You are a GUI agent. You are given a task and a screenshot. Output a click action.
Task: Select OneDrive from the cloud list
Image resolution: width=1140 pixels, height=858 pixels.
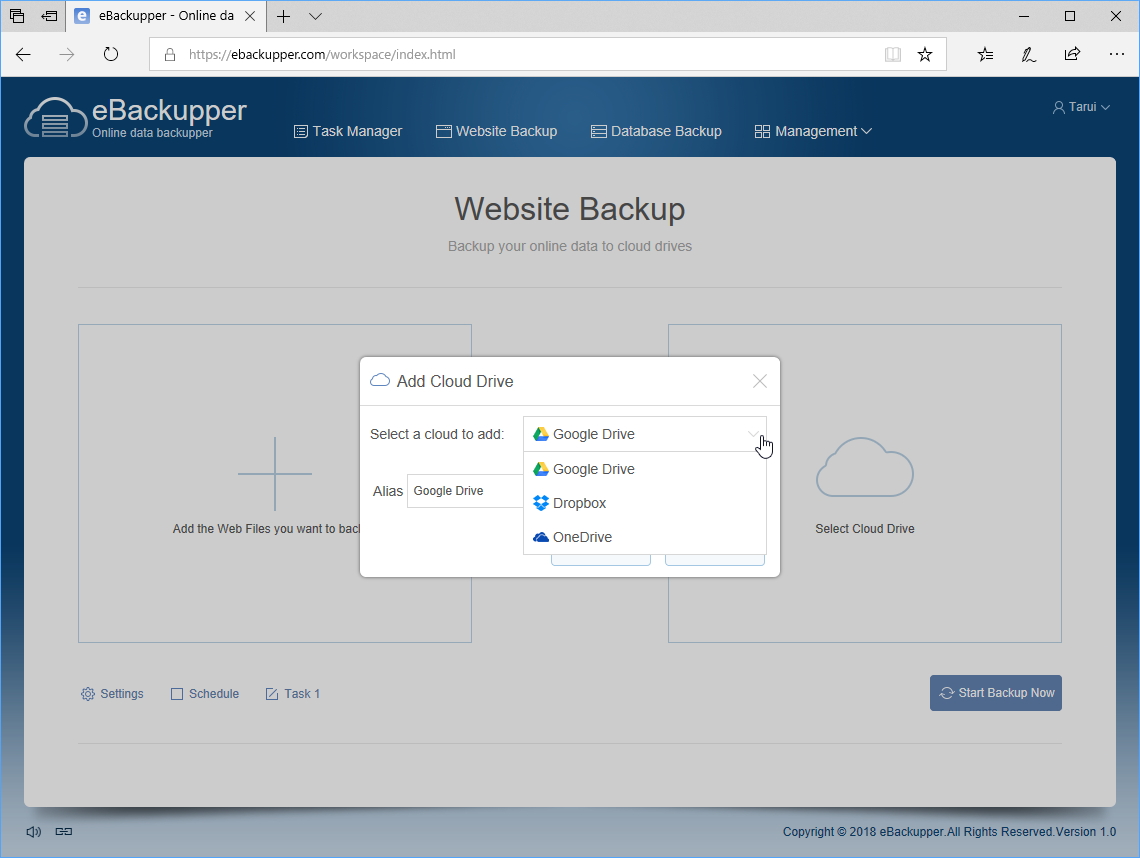tap(582, 537)
